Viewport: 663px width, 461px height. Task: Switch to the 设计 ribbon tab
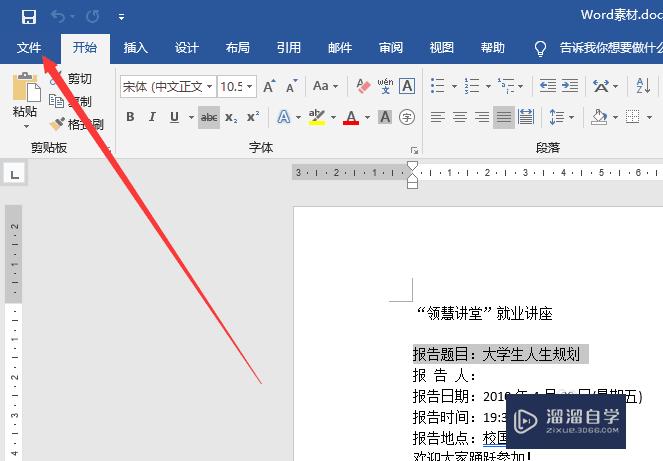click(x=186, y=47)
